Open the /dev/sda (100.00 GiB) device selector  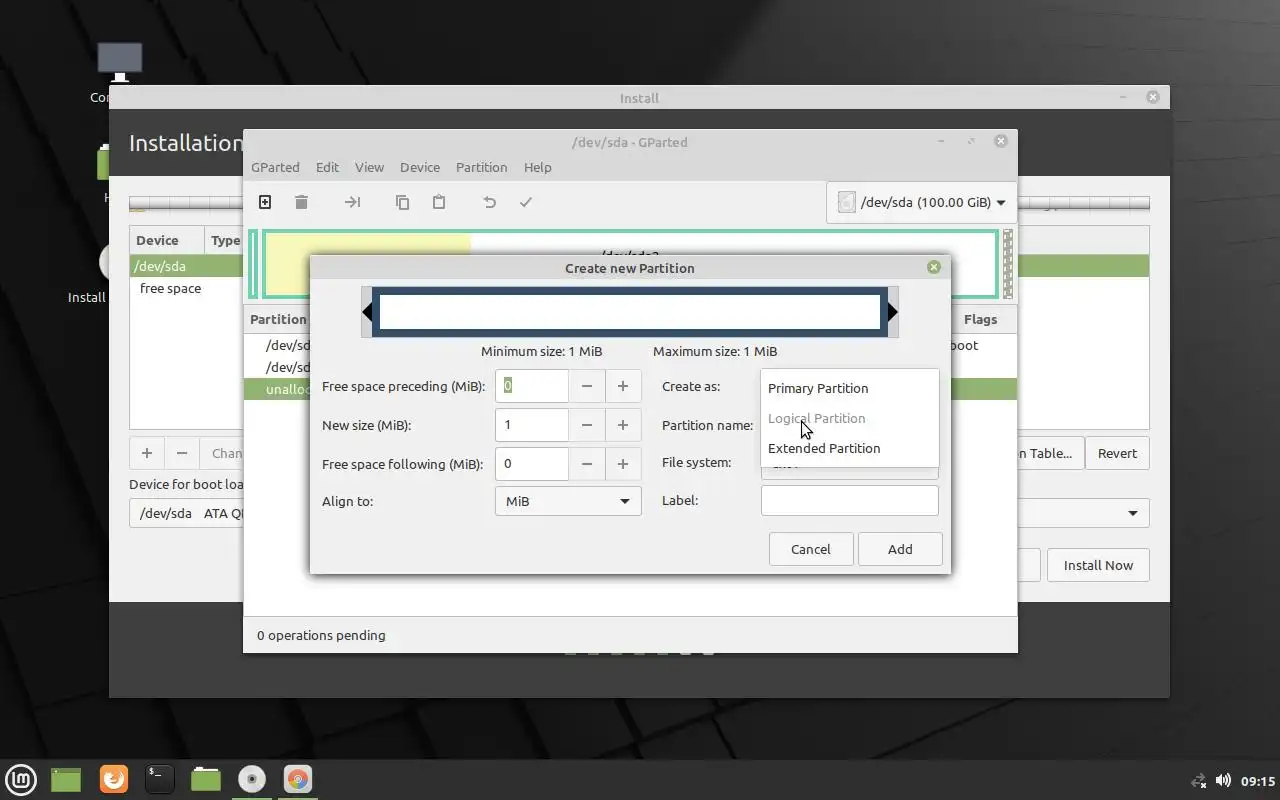(x=922, y=202)
